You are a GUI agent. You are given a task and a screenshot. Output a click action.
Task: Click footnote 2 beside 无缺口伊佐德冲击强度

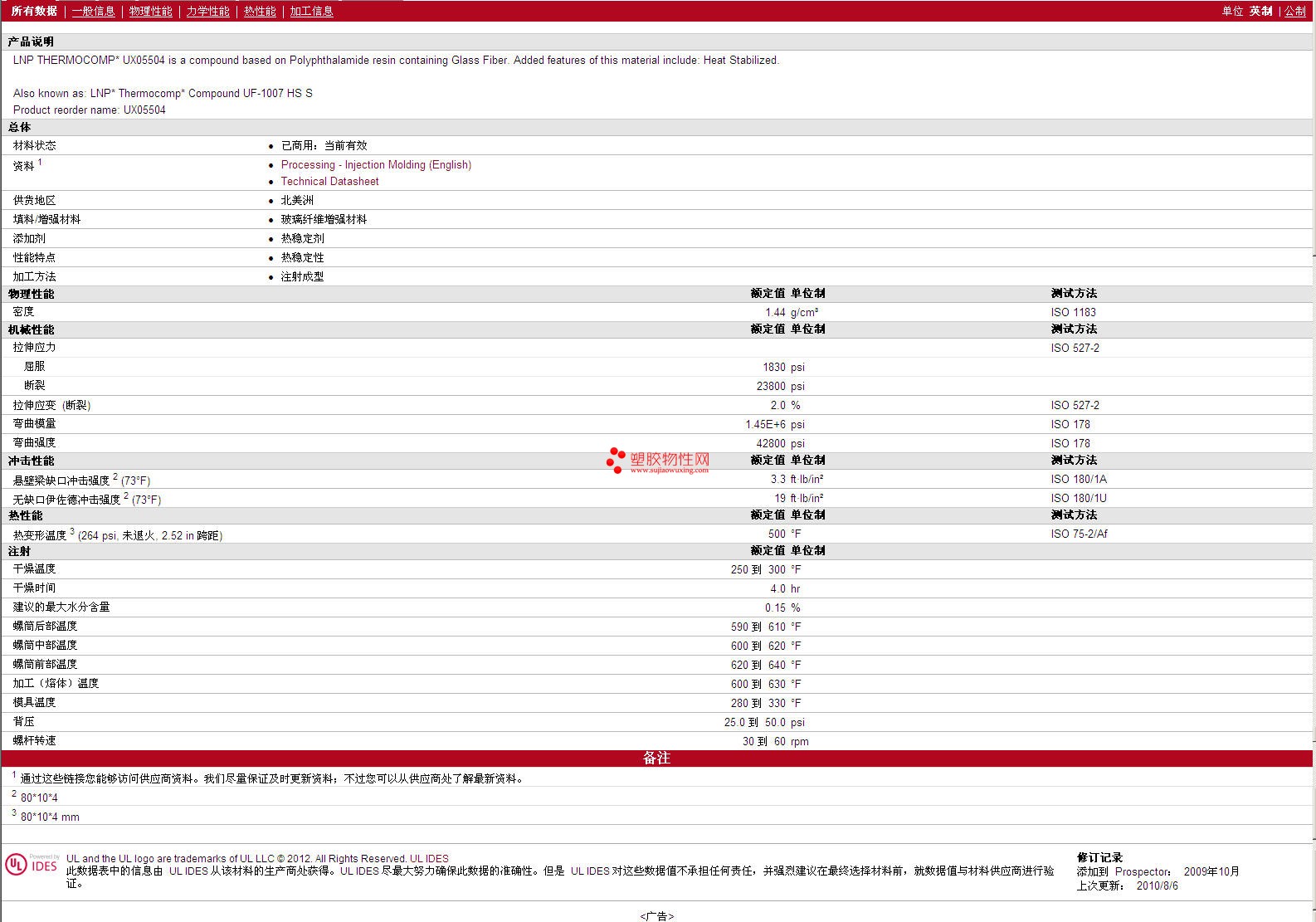[x=126, y=495]
